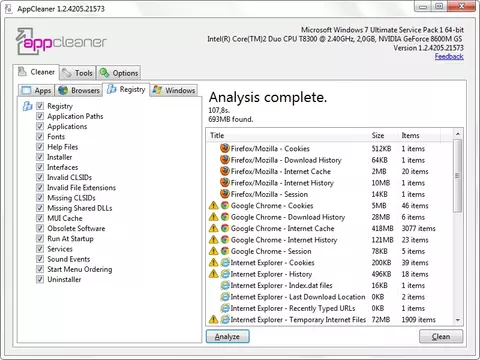Screen dimensions: 480x360
Task: Click scrollbar up arrow in results list
Action: point(458,134)
